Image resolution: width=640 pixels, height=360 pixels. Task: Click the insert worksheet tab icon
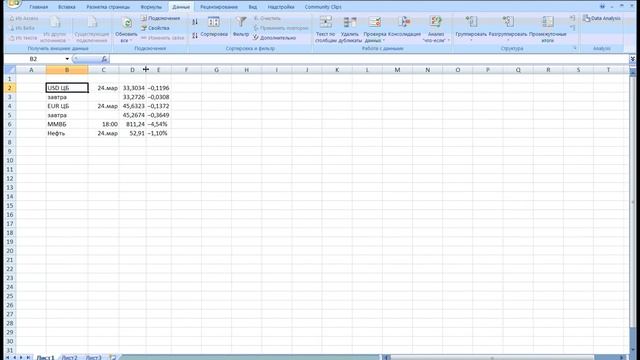pyautogui.click(x=113, y=358)
